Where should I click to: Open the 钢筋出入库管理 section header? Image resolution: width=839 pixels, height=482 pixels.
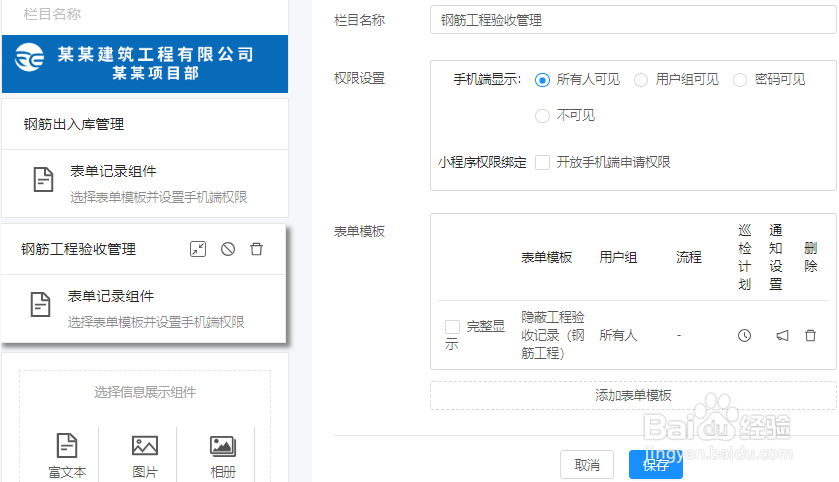[145, 124]
